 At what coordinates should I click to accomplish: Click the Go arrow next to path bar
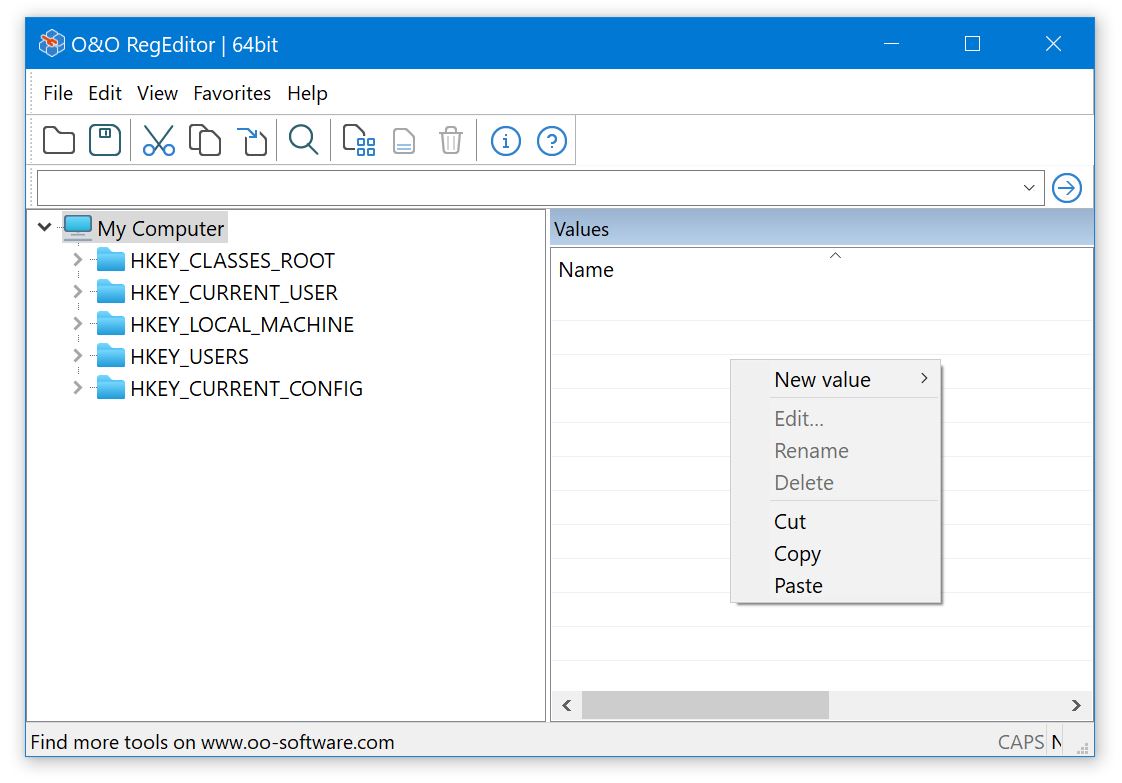click(1067, 188)
